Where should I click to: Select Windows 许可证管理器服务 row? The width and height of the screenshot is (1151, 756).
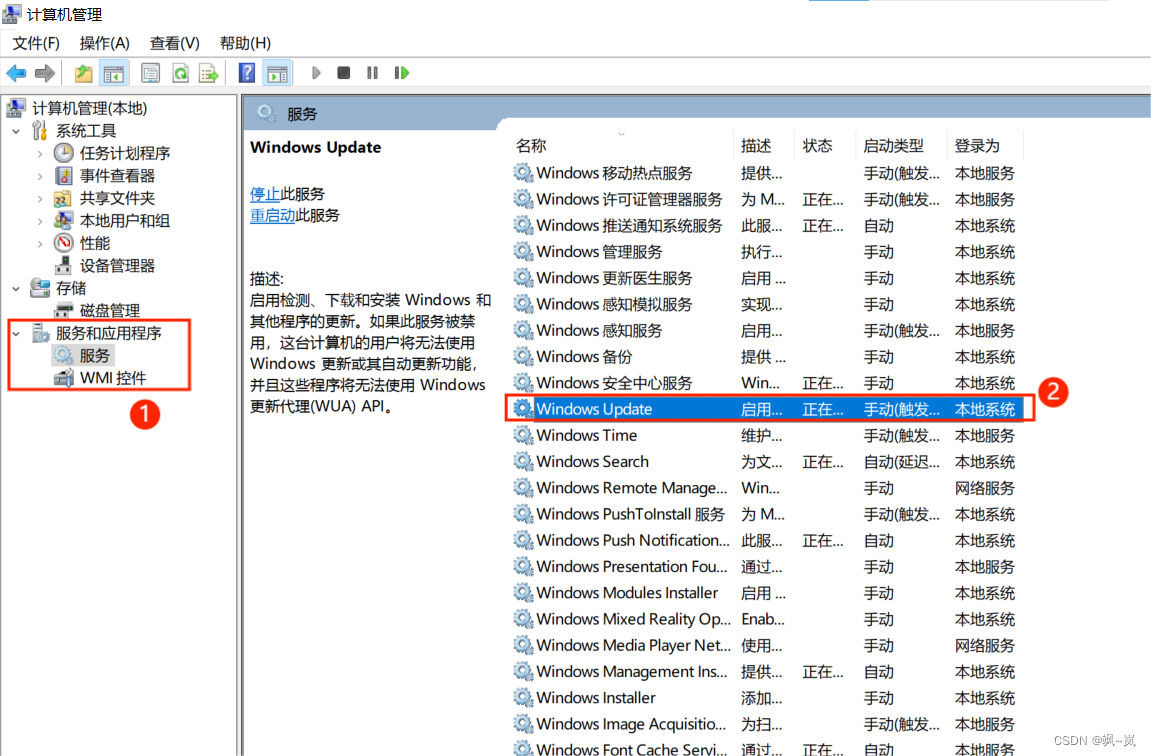click(766, 200)
